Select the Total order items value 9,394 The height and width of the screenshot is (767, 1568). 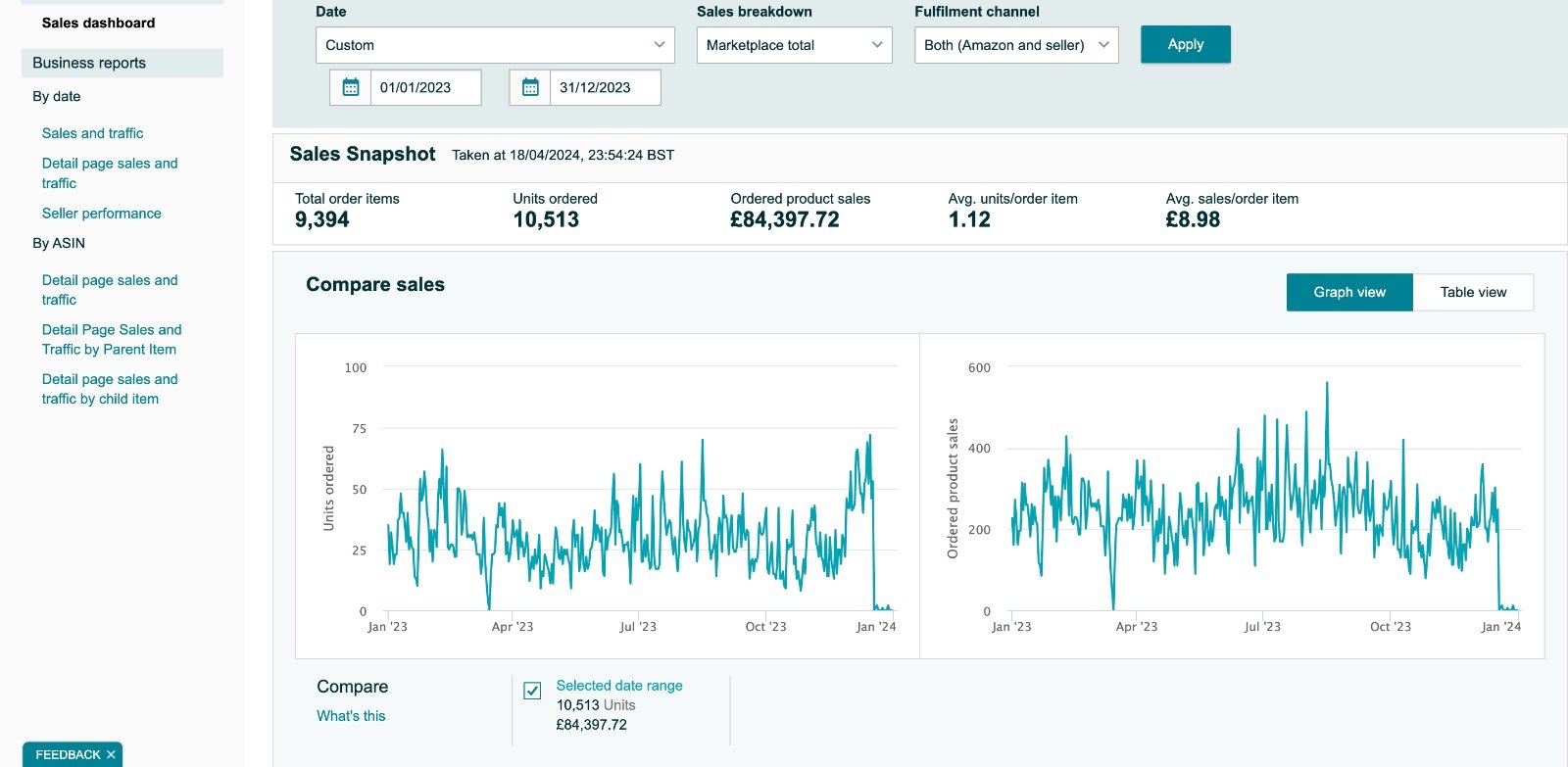point(321,219)
